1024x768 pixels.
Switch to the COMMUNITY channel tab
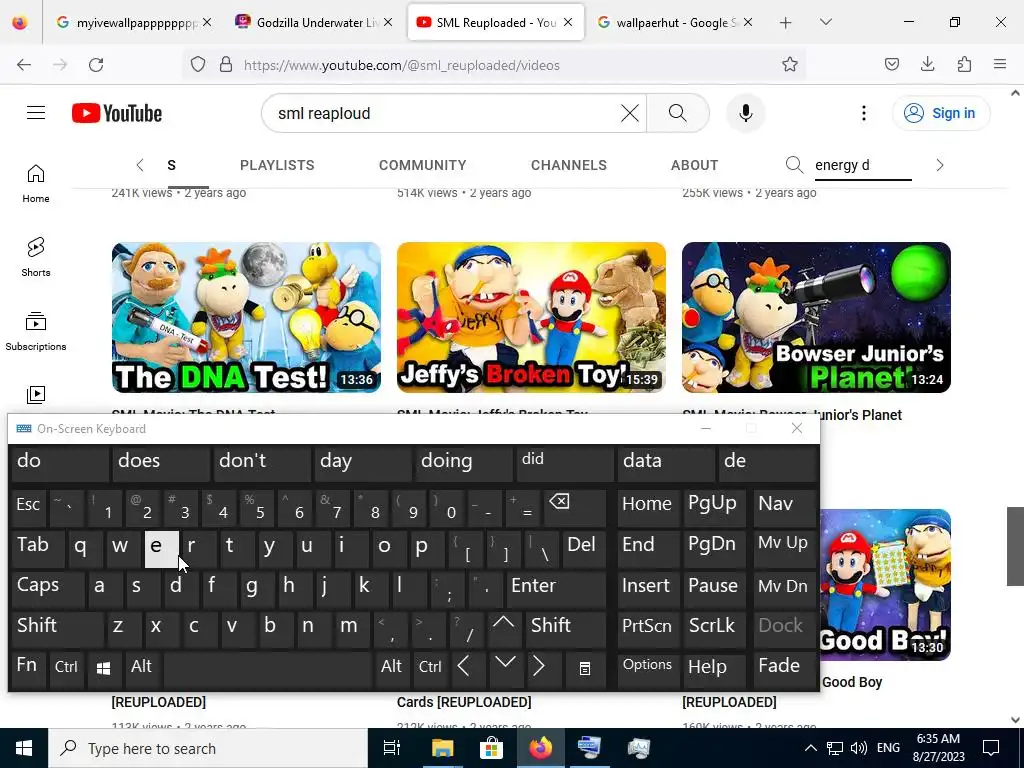(423, 165)
